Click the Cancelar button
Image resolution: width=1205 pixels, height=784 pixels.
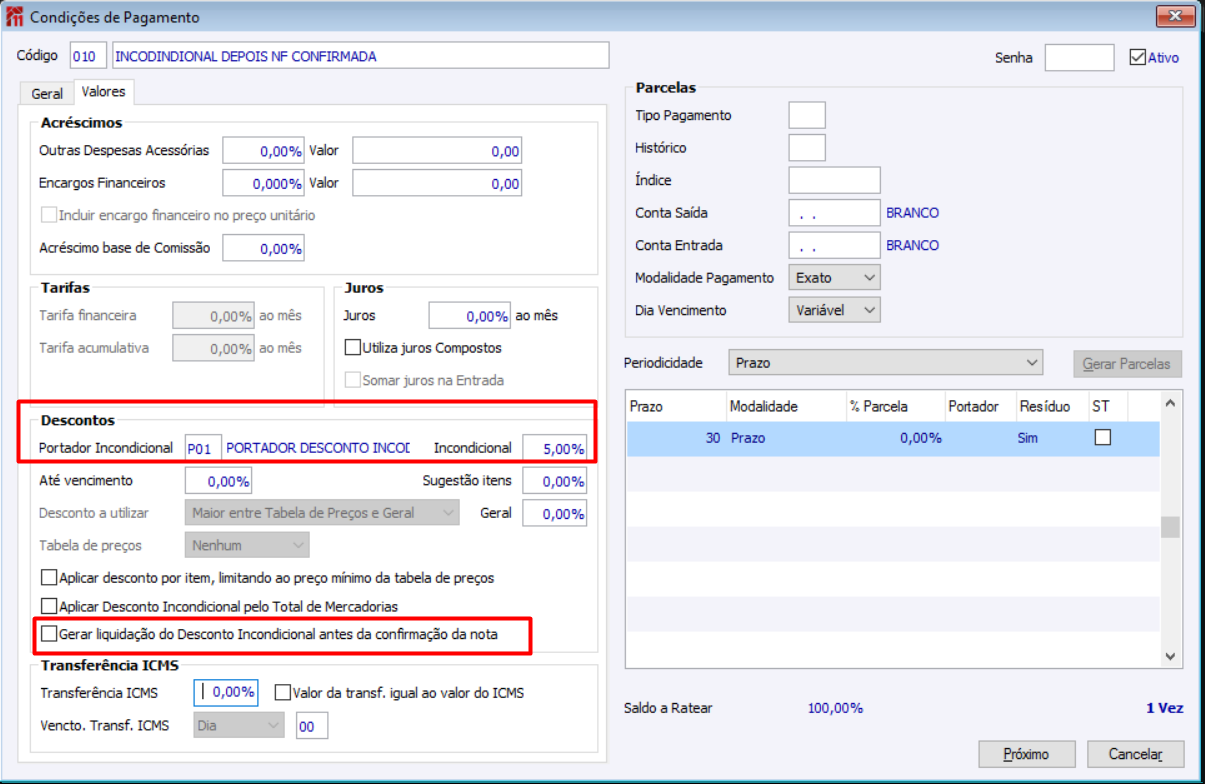pyautogui.click(x=1135, y=754)
